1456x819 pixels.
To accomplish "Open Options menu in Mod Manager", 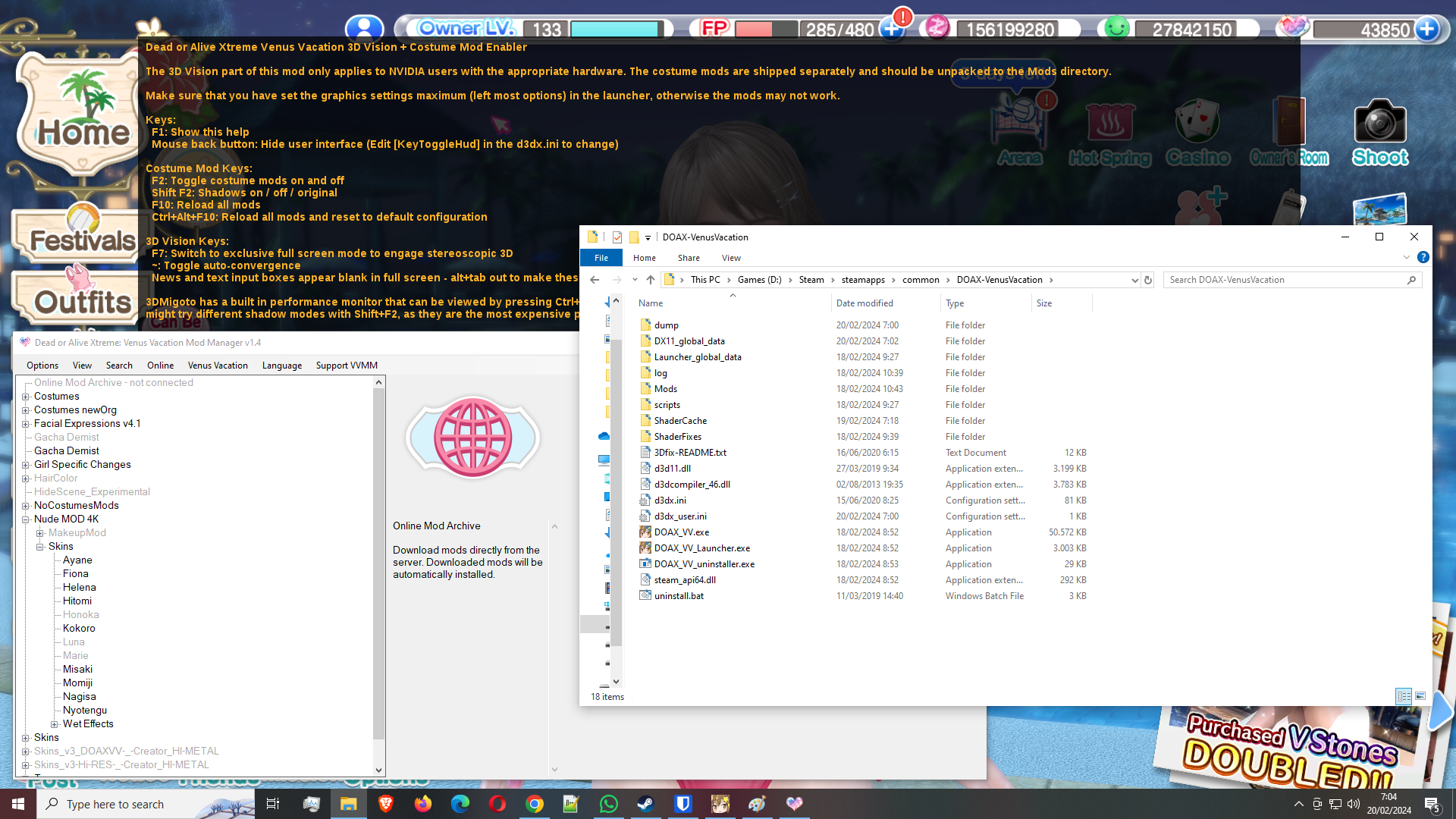I will coord(42,366).
